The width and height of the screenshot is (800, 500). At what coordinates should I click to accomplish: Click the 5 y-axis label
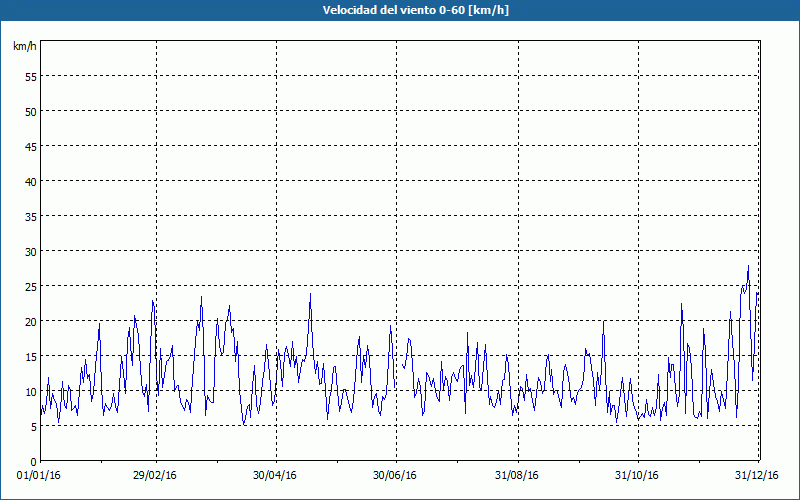pyautogui.click(x=34, y=427)
